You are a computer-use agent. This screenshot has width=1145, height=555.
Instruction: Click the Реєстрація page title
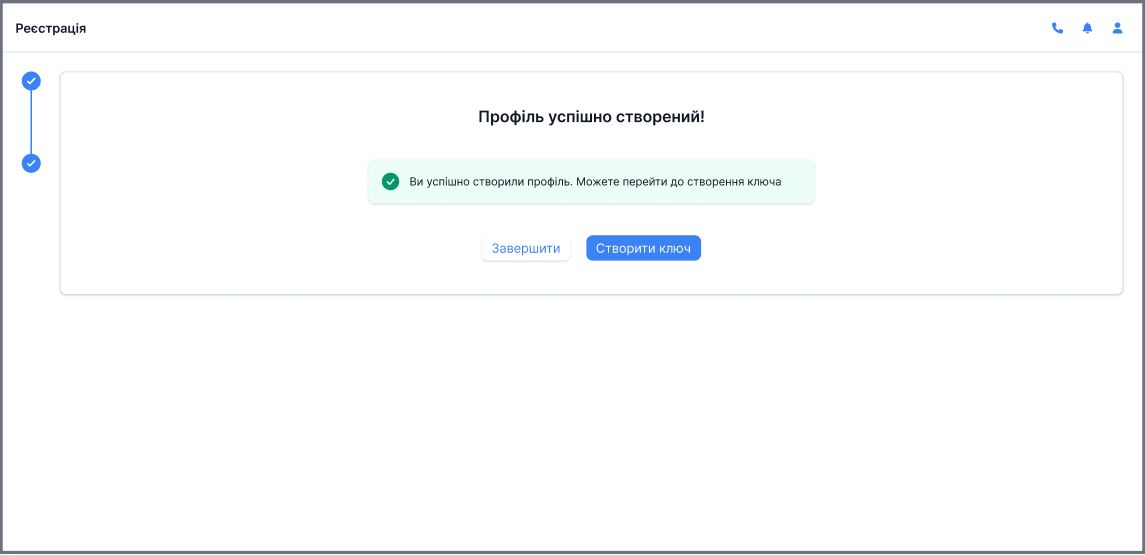(x=51, y=28)
